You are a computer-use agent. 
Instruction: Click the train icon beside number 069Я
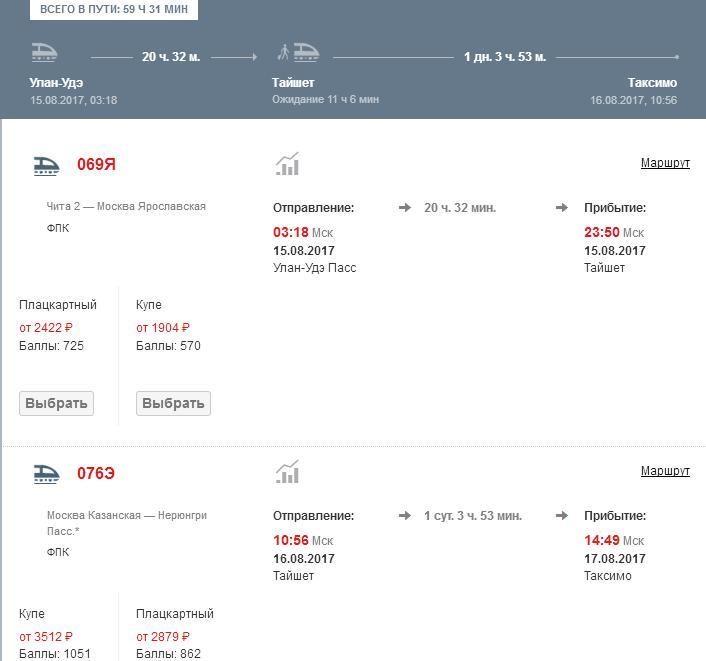[x=47, y=166]
